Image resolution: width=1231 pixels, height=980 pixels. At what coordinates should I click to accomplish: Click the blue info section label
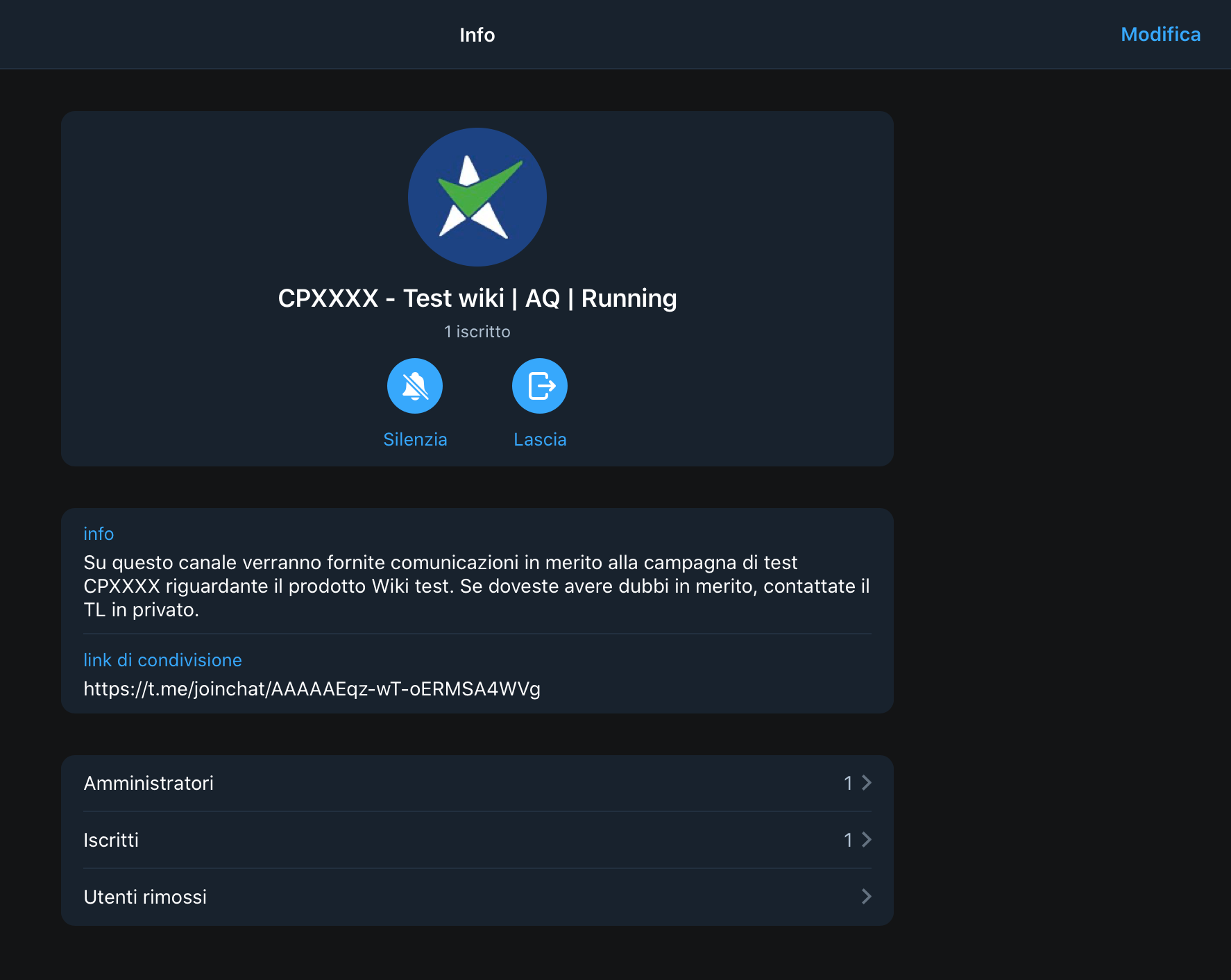click(x=99, y=534)
